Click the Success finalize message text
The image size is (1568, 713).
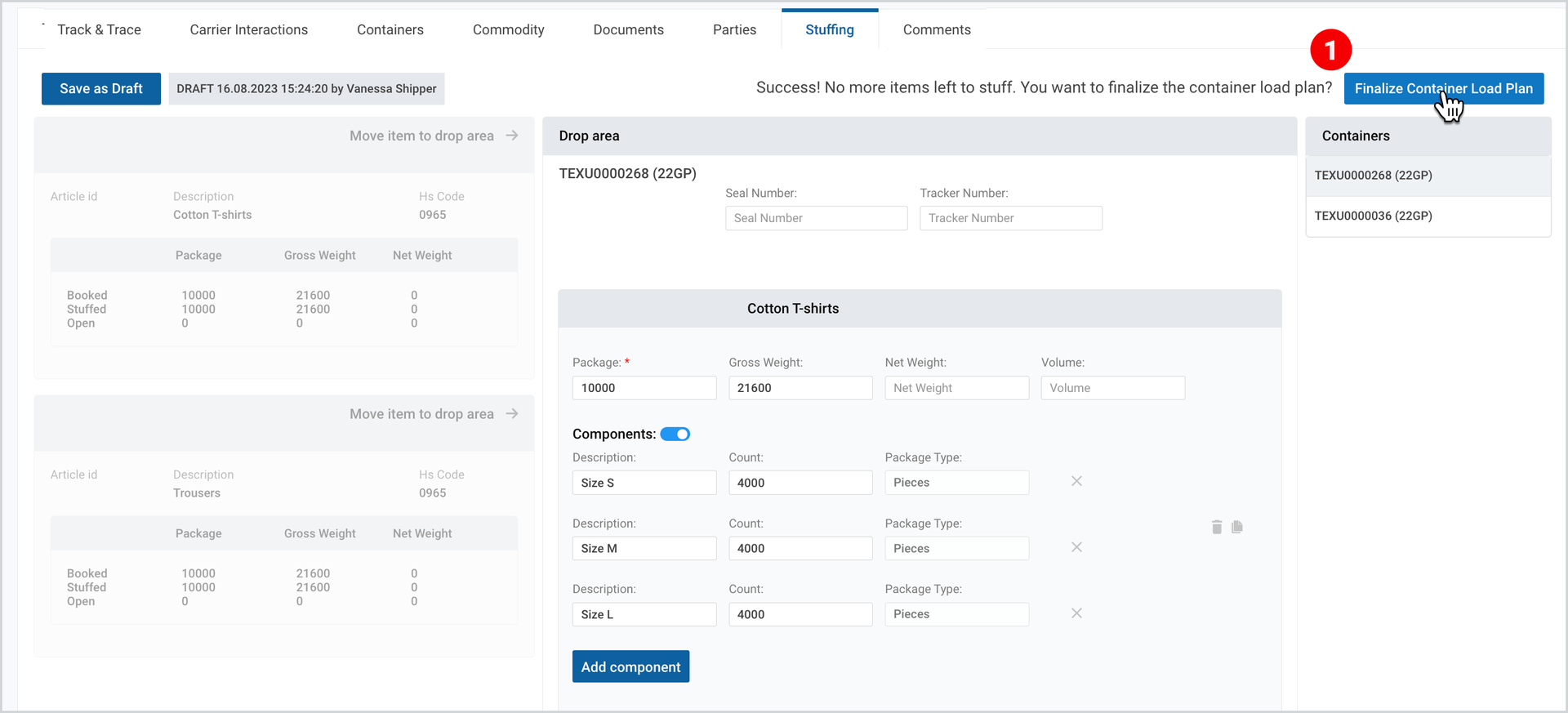click(1044, 87)
